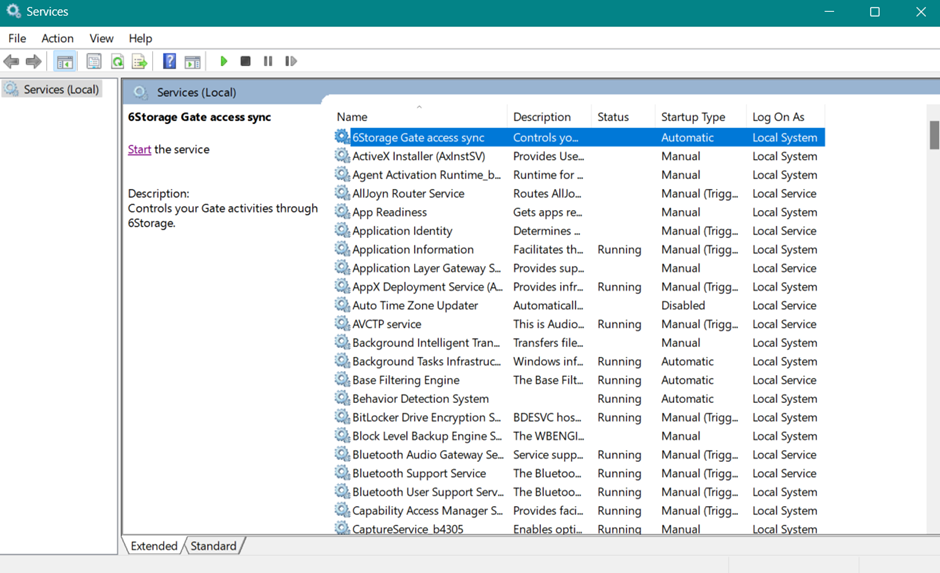Select the Bluetooth Audio Gateway service

[x=579, y=454]
